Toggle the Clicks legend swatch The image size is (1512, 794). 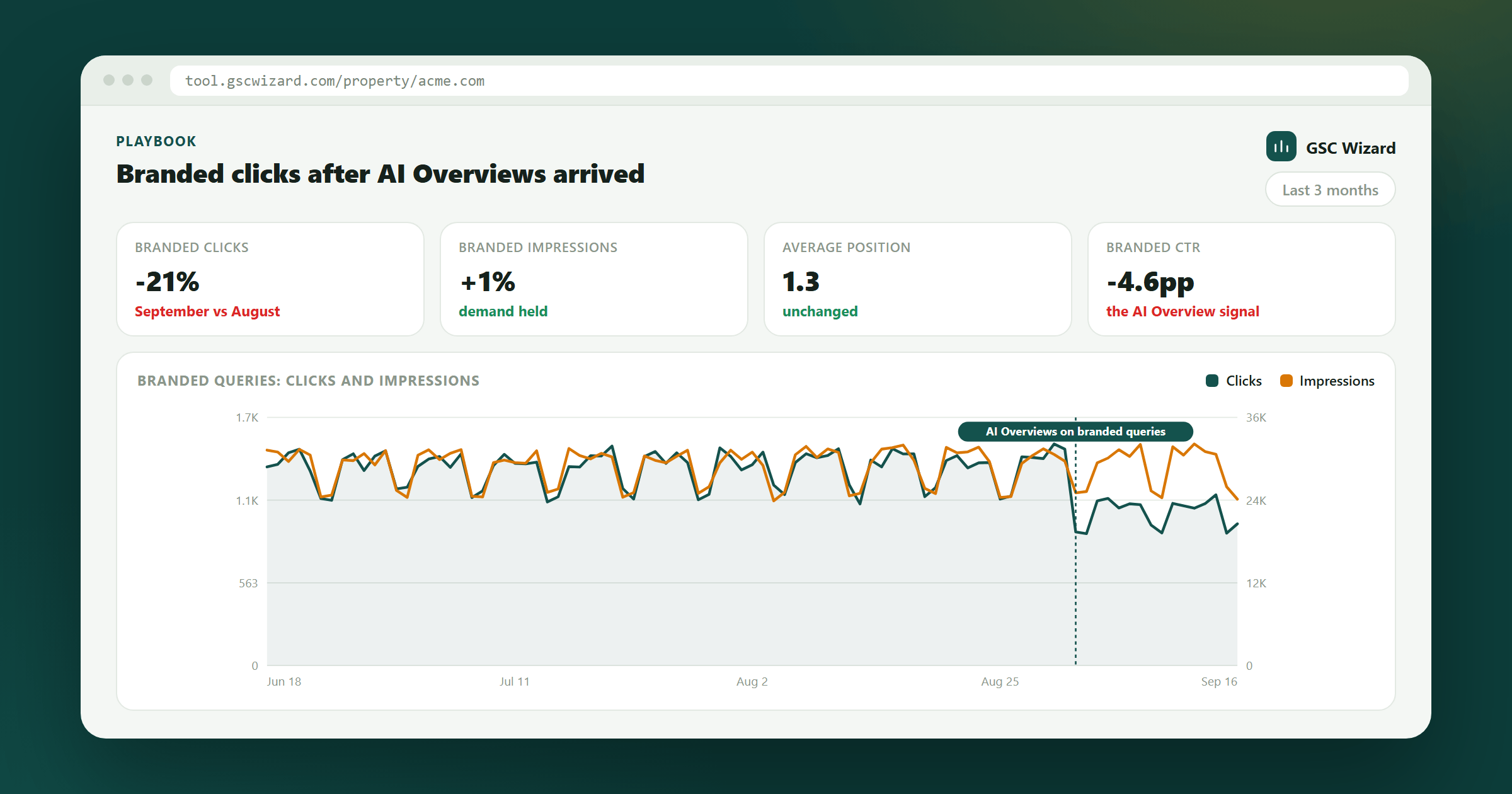(1212, 381)
